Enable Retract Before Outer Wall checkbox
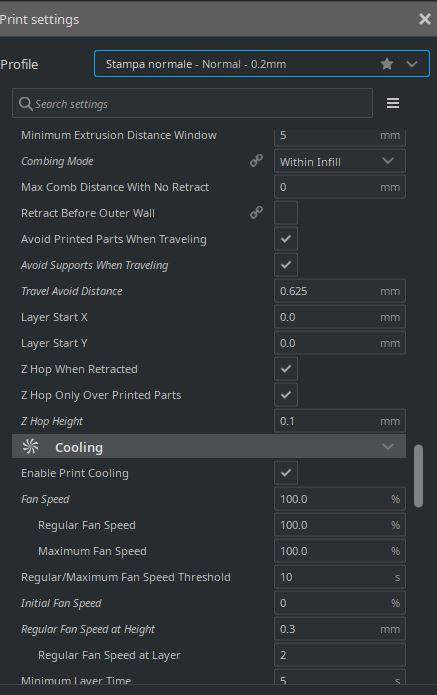Viewport: 437px width, 695px height. 286,213
